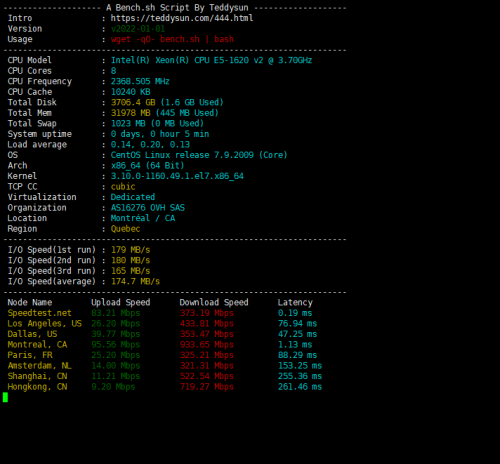Click the Amsterdam latency 153.25 ms
Screen dimensions: 500x464
[300, 366]
